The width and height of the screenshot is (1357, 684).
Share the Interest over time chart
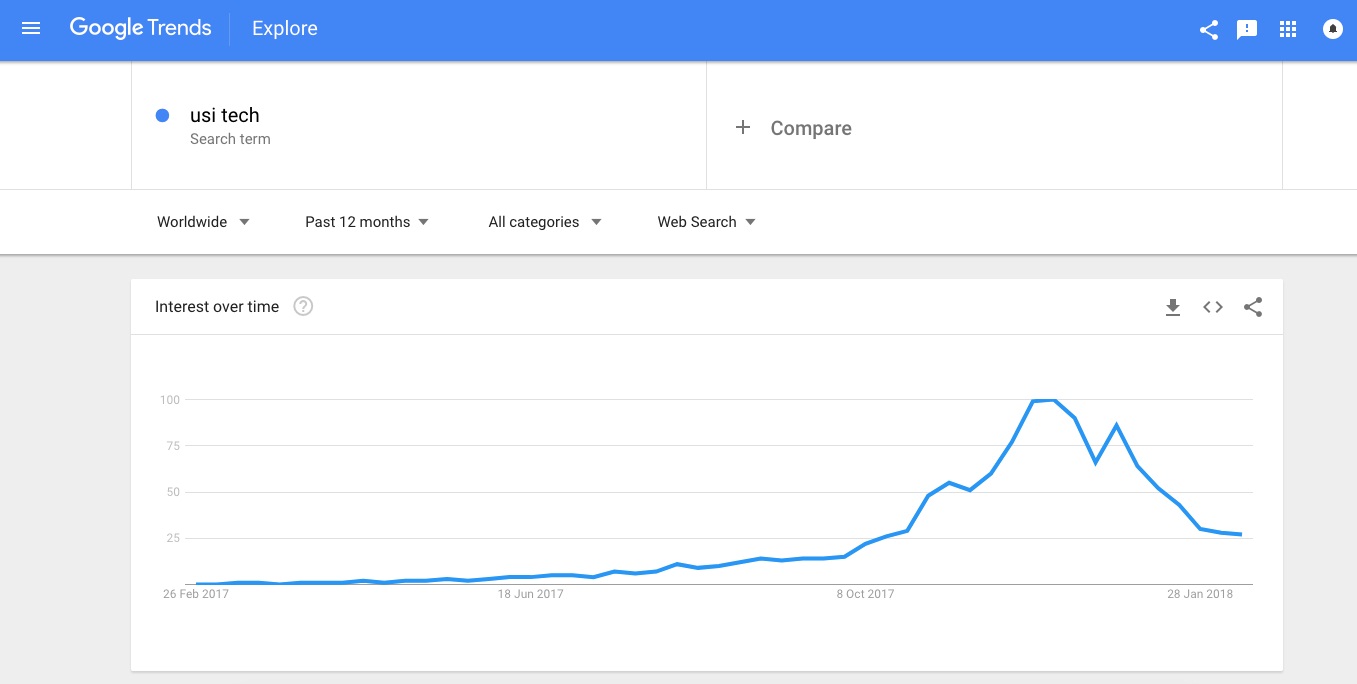(1253, 307)
